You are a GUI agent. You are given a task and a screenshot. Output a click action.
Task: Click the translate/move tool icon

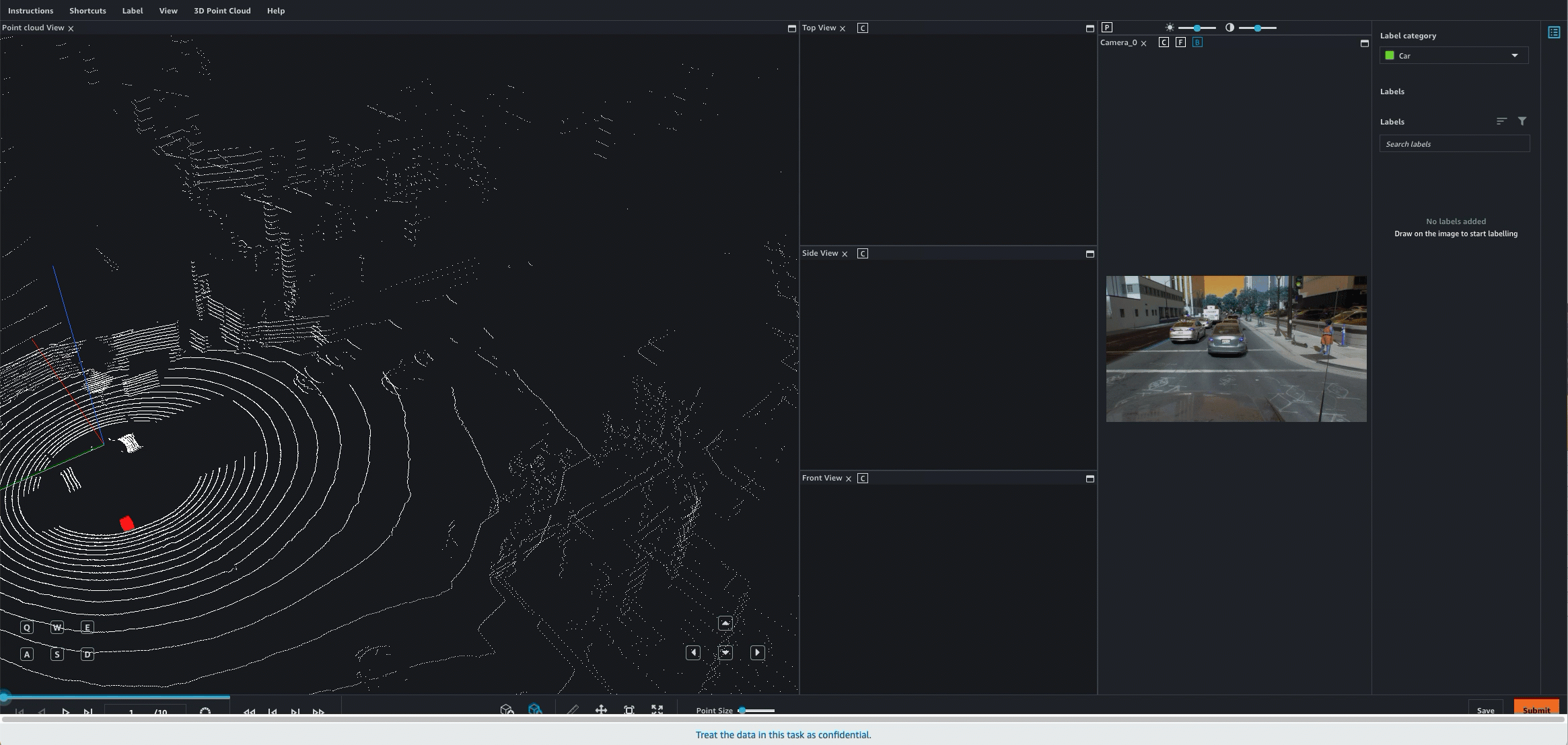click(601, 710)
